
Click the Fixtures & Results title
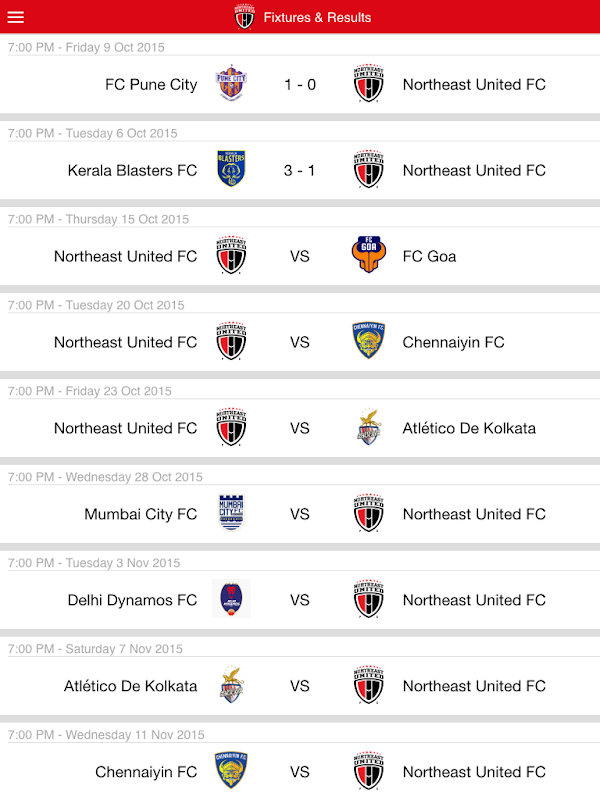317,17
